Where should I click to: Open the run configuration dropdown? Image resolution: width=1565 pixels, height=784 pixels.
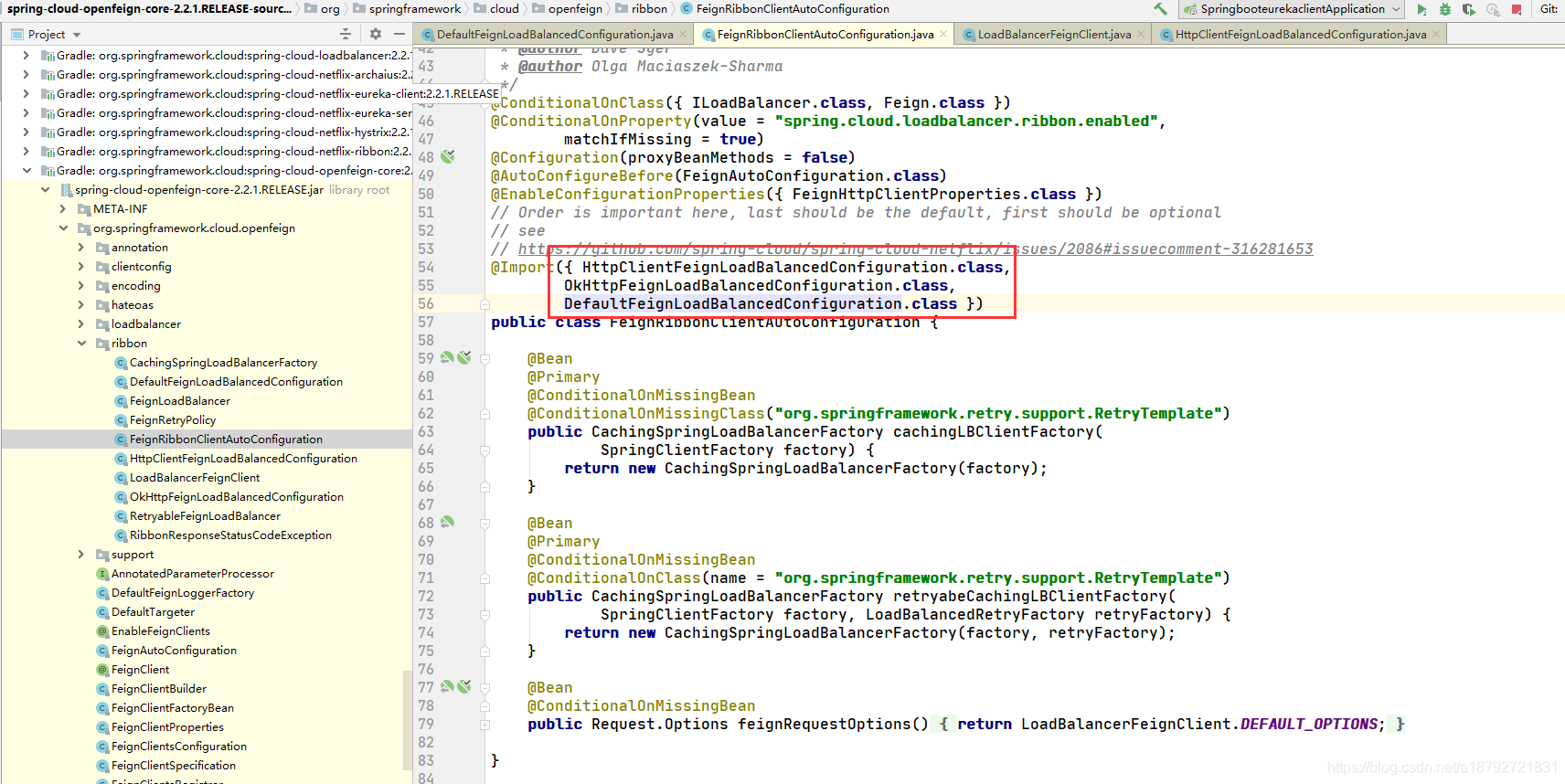point(1293,9)
